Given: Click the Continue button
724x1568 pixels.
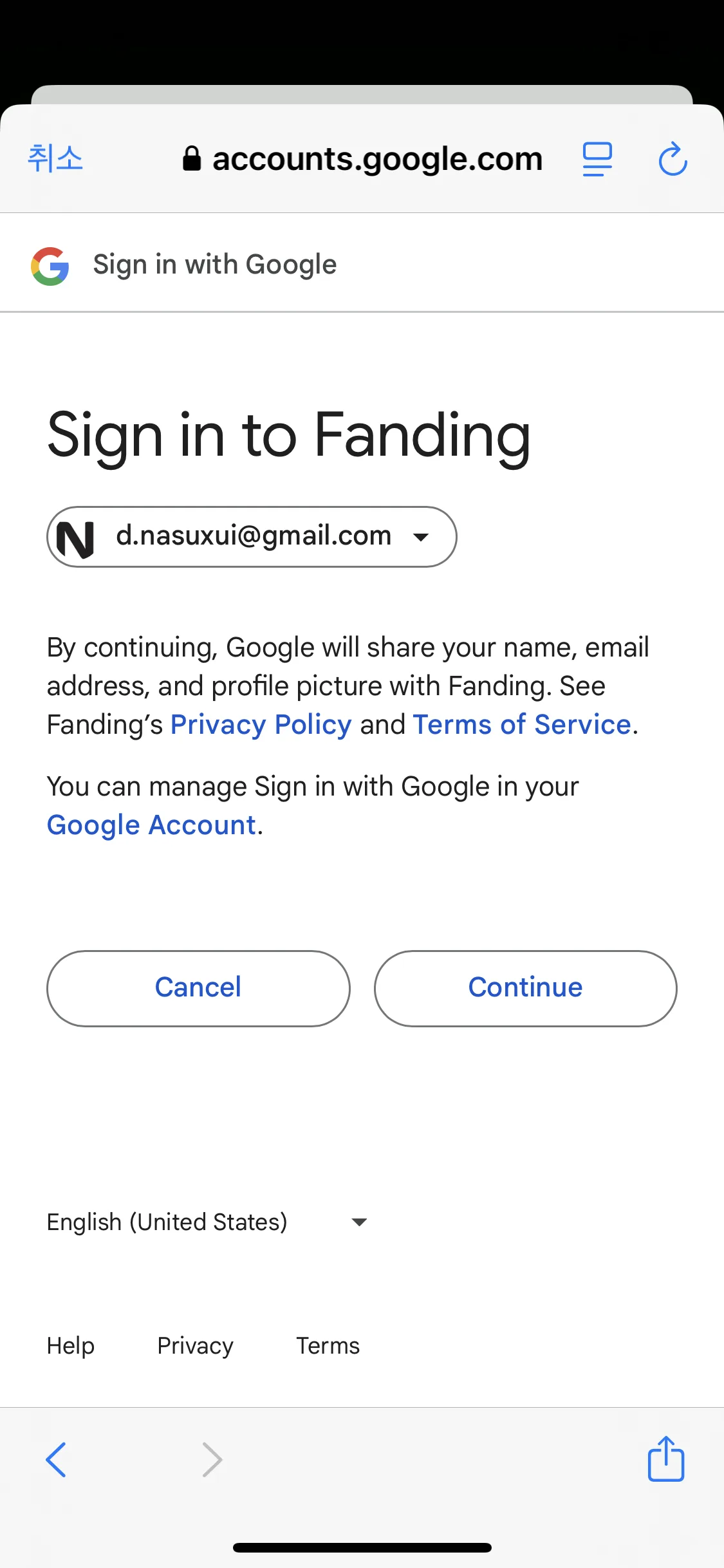Looking at the screenshot, I should tap(525, 988).
